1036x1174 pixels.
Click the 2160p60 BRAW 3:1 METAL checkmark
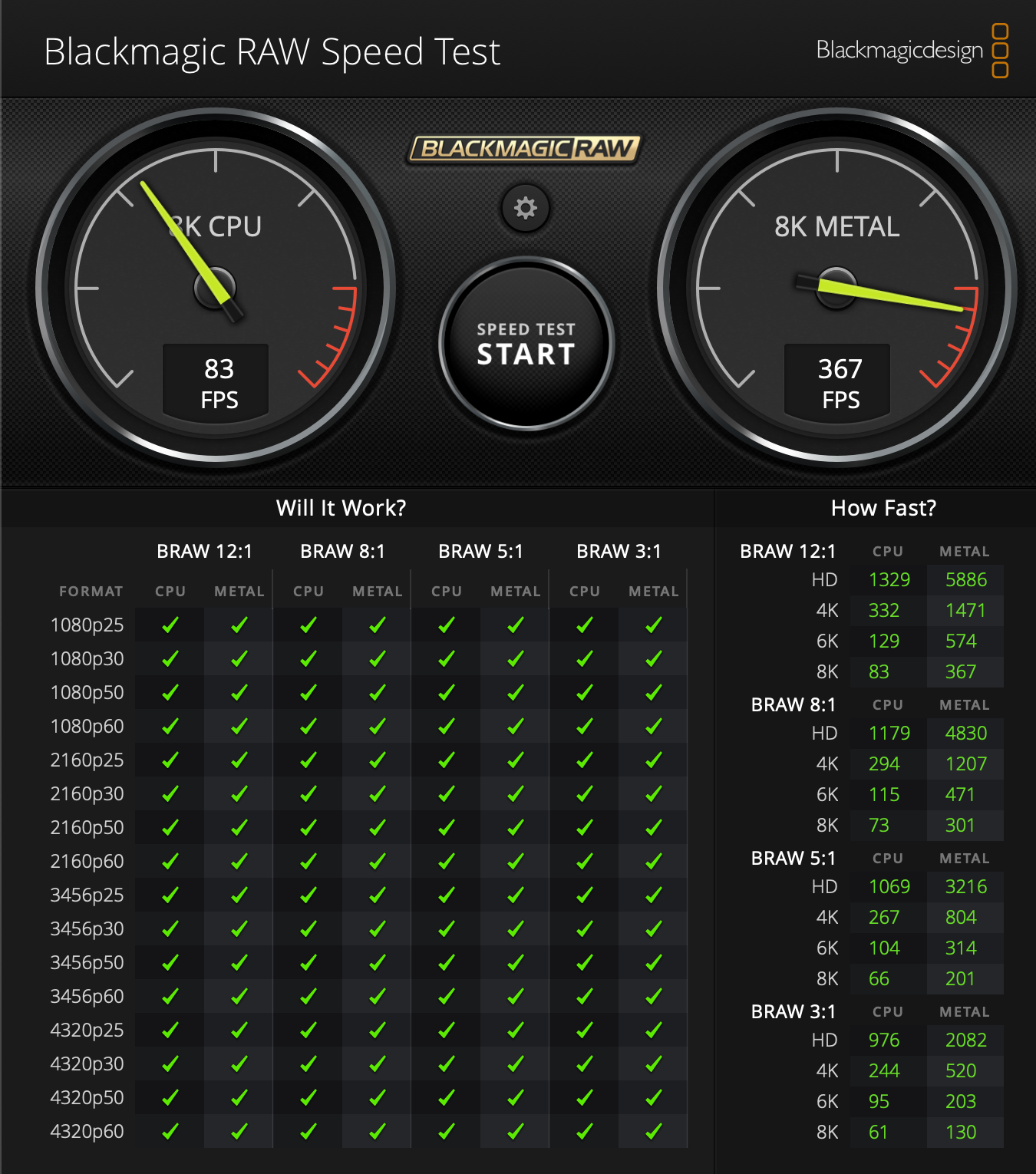[654, 862]
